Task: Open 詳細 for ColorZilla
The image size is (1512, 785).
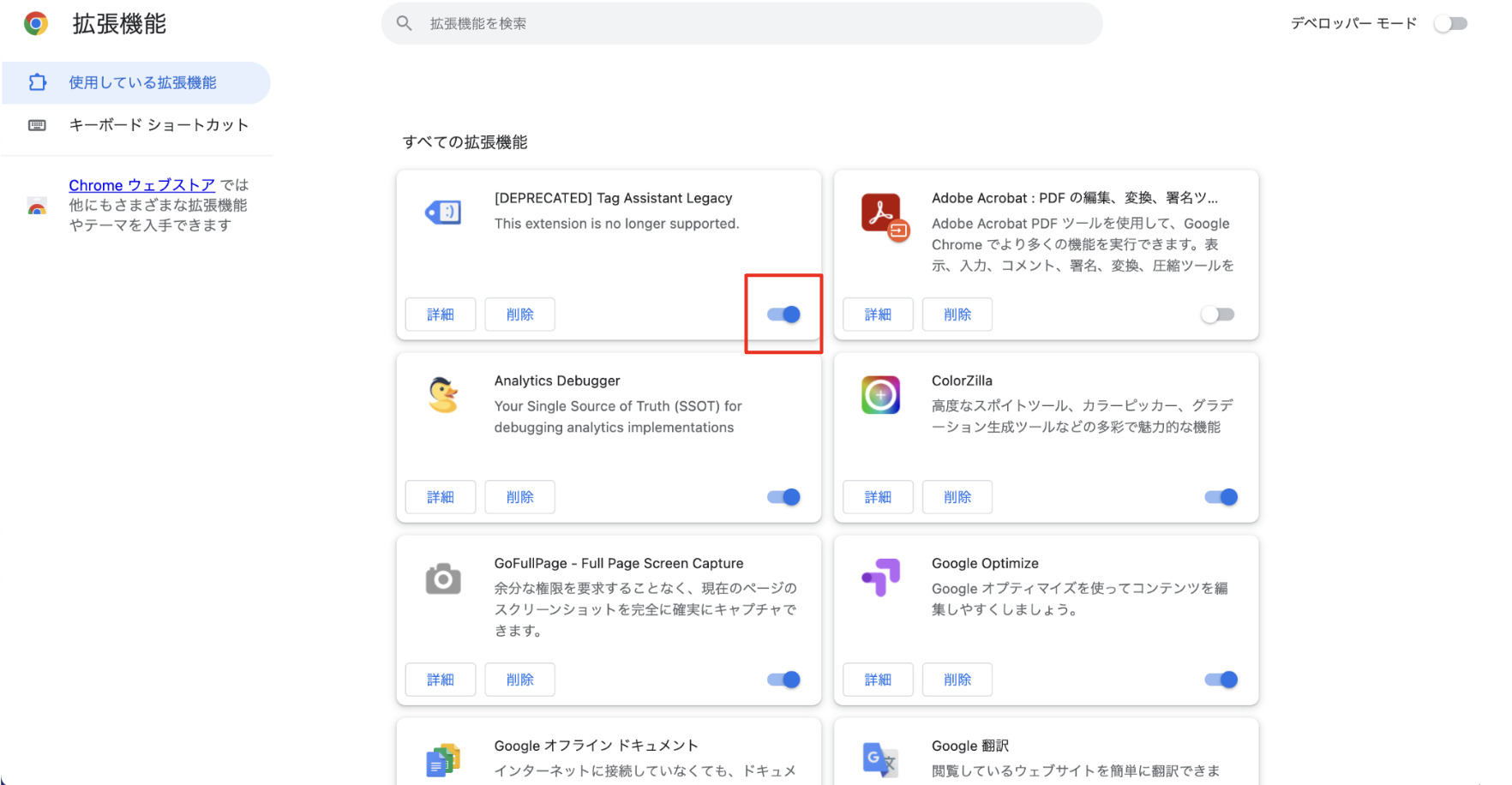Action: click(878, 497)
